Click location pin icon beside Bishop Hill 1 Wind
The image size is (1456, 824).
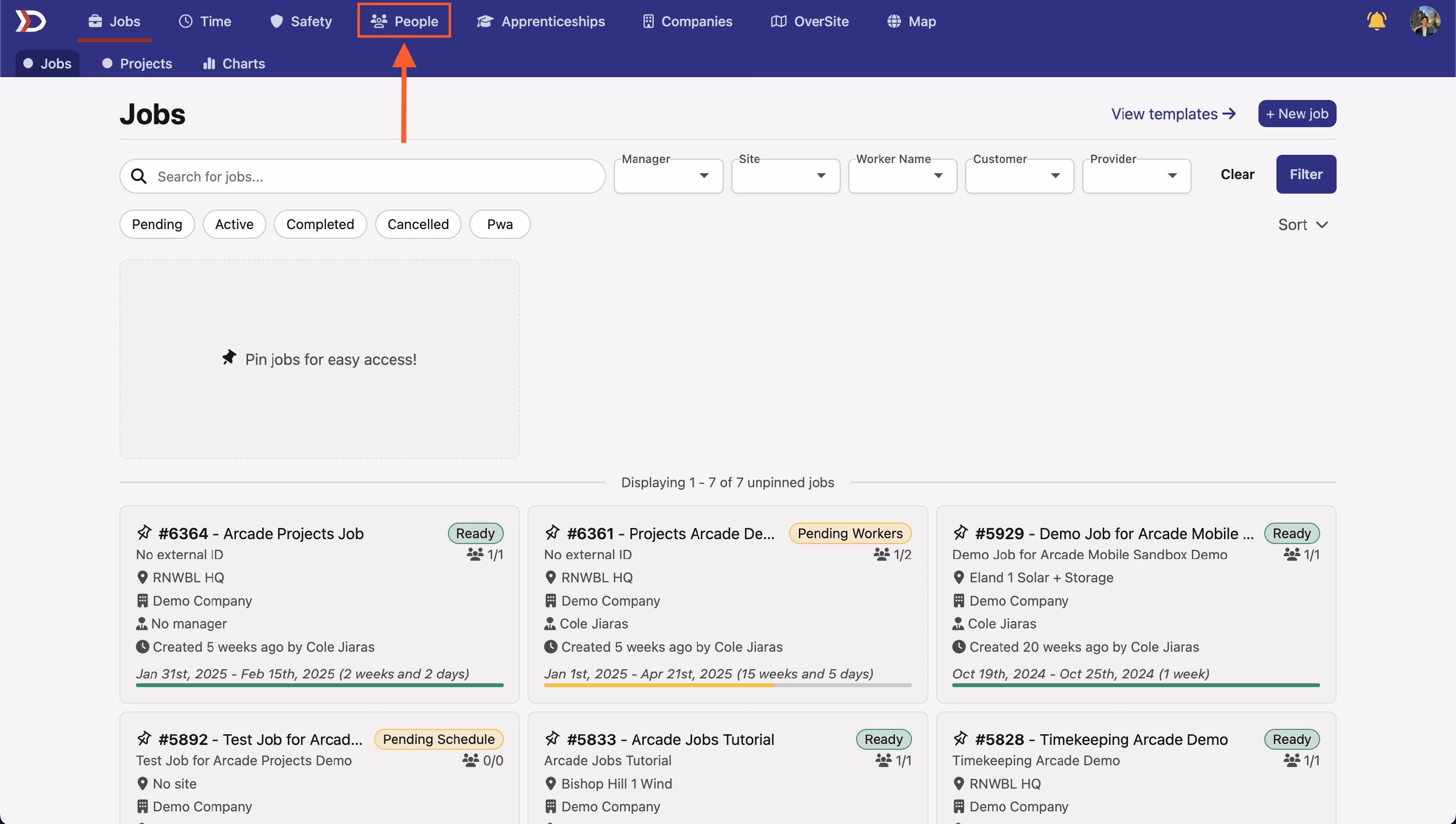[550, 783]
